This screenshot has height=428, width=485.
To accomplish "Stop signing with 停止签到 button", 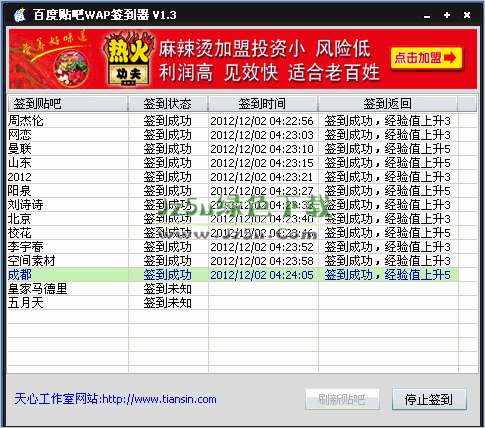I will click(429, 399).
